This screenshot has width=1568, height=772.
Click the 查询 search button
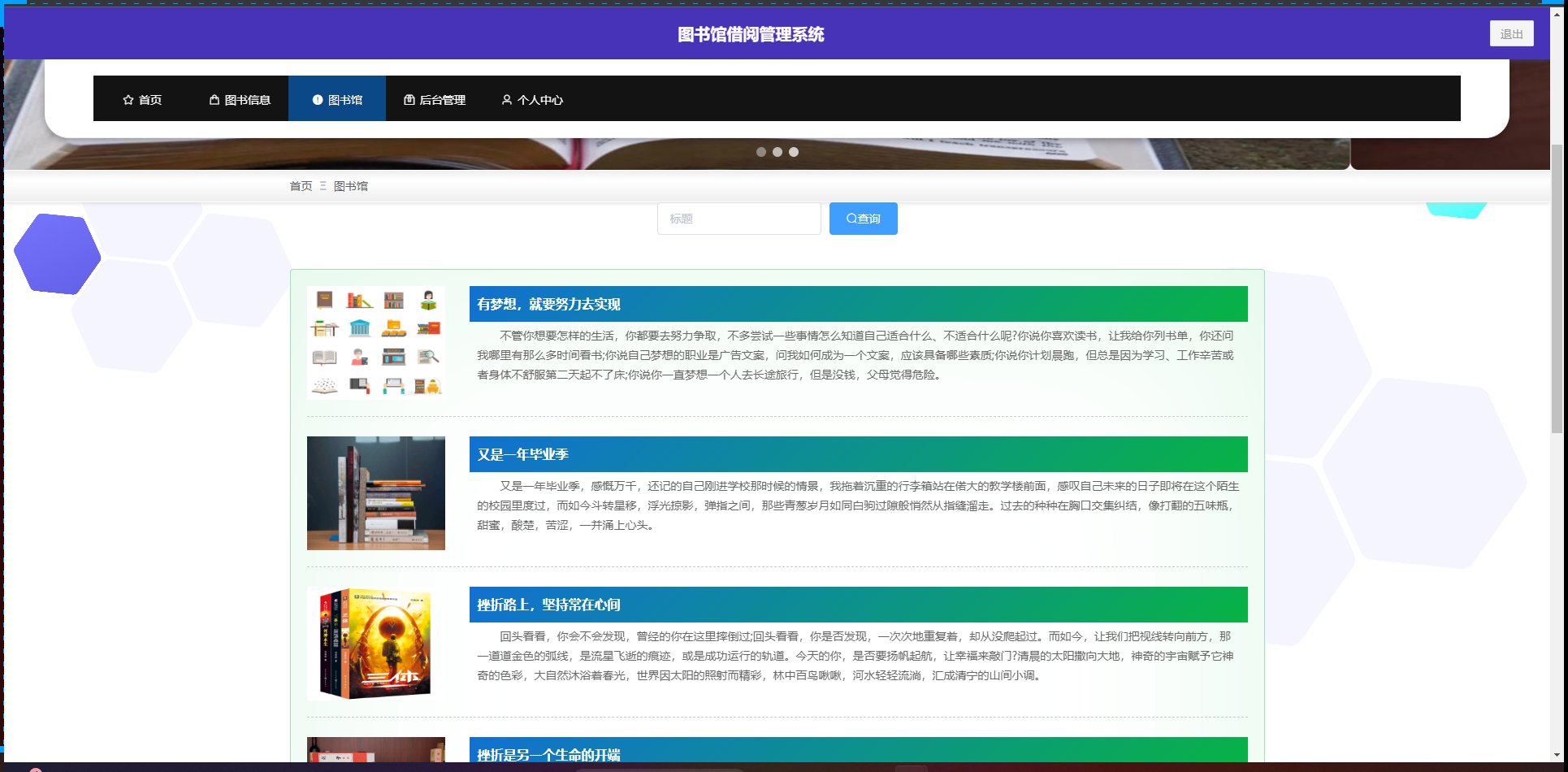click(864, 219)
